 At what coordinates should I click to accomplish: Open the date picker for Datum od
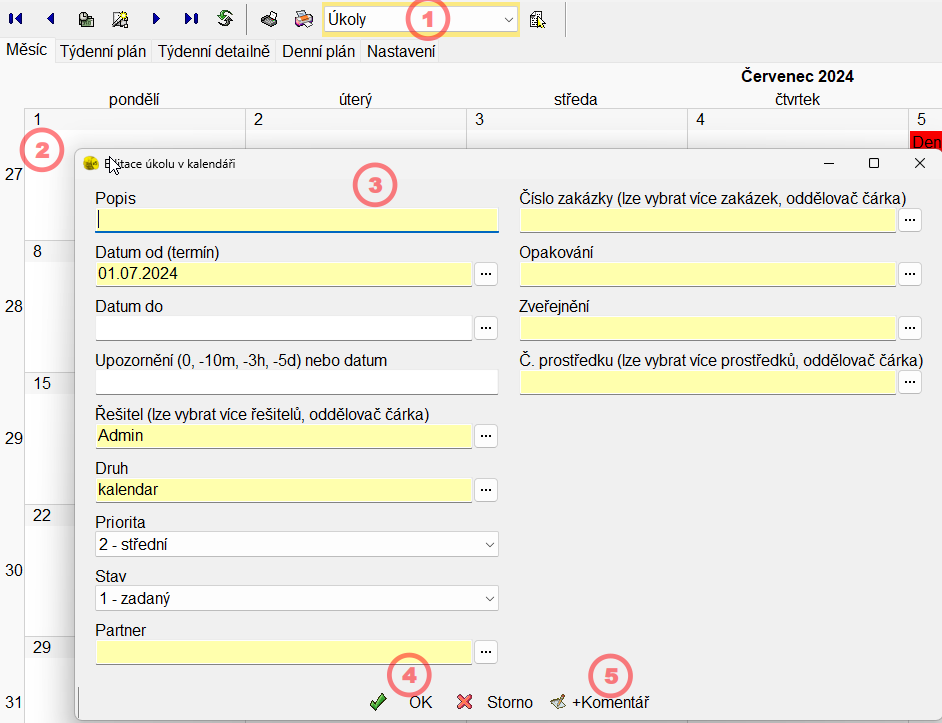pyautogui.click(x=486, y=273)
